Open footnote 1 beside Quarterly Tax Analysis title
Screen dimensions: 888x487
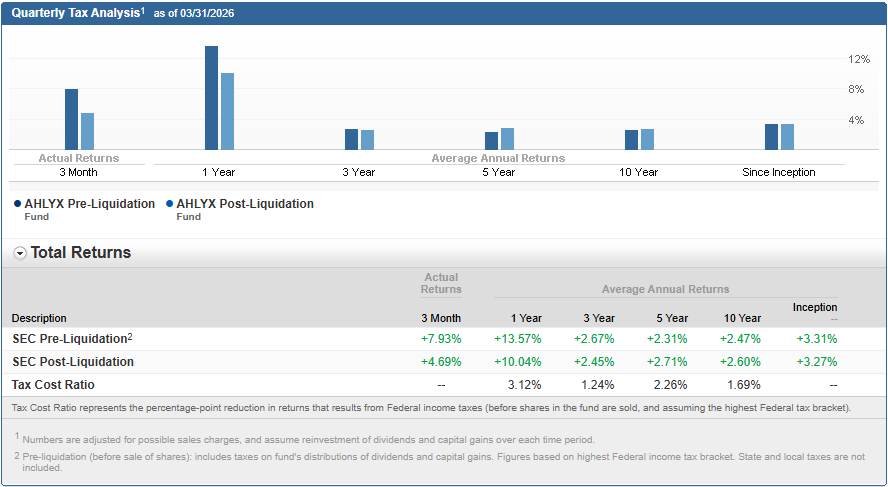point(143,10)
